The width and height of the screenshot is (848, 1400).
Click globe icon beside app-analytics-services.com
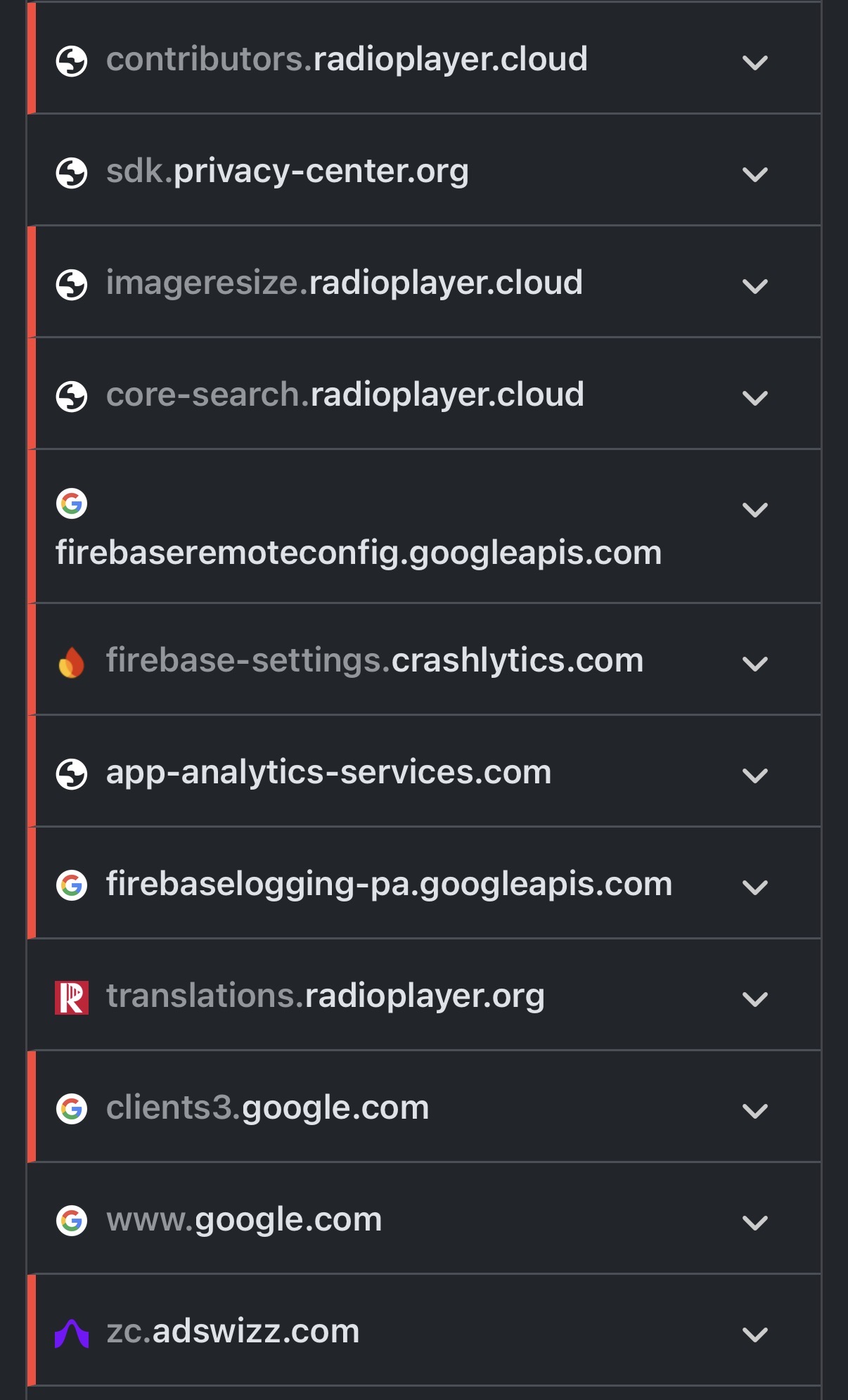tap(72, 774)
